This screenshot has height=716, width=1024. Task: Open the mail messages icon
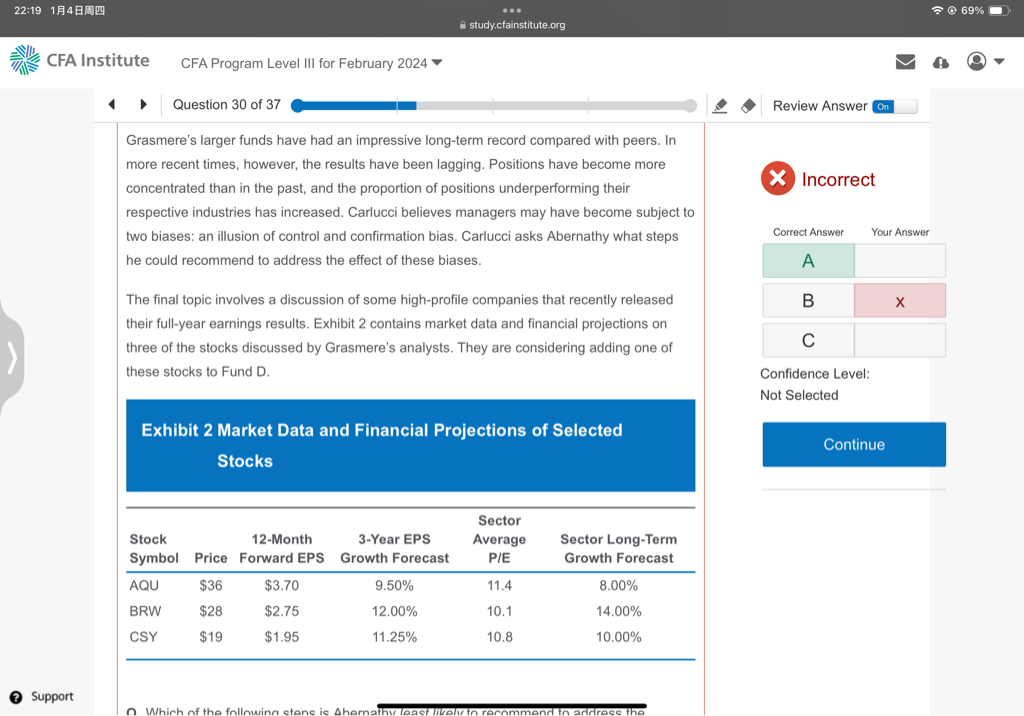click(905, 62)
